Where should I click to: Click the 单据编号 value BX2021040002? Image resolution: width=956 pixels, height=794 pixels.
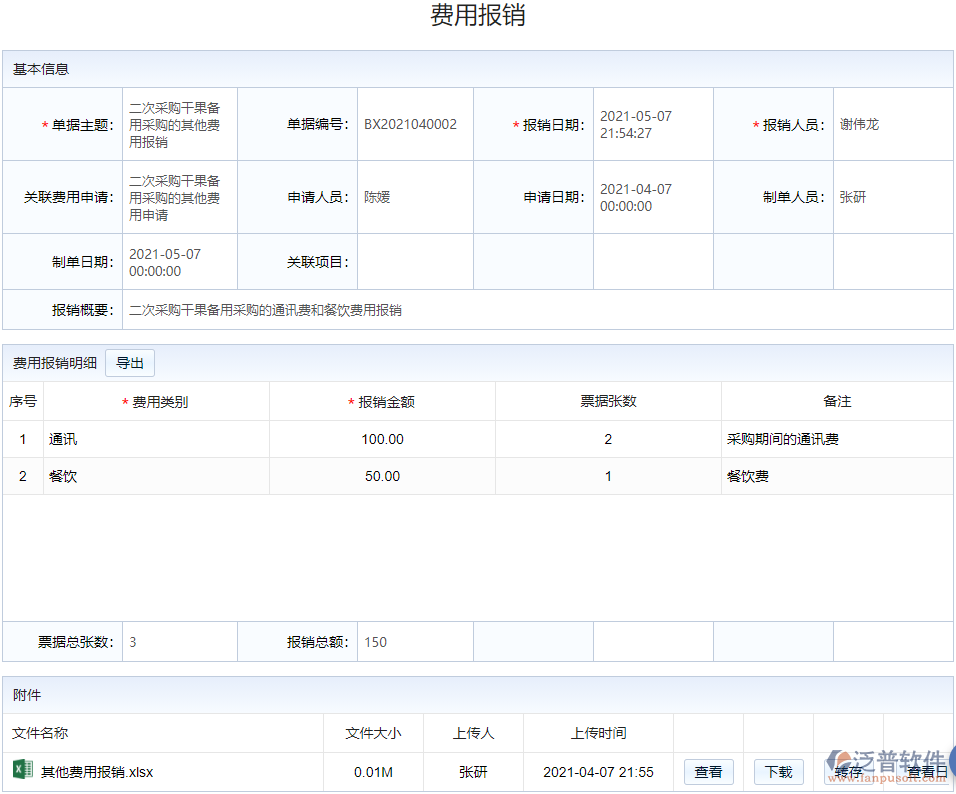click(414, 124)
